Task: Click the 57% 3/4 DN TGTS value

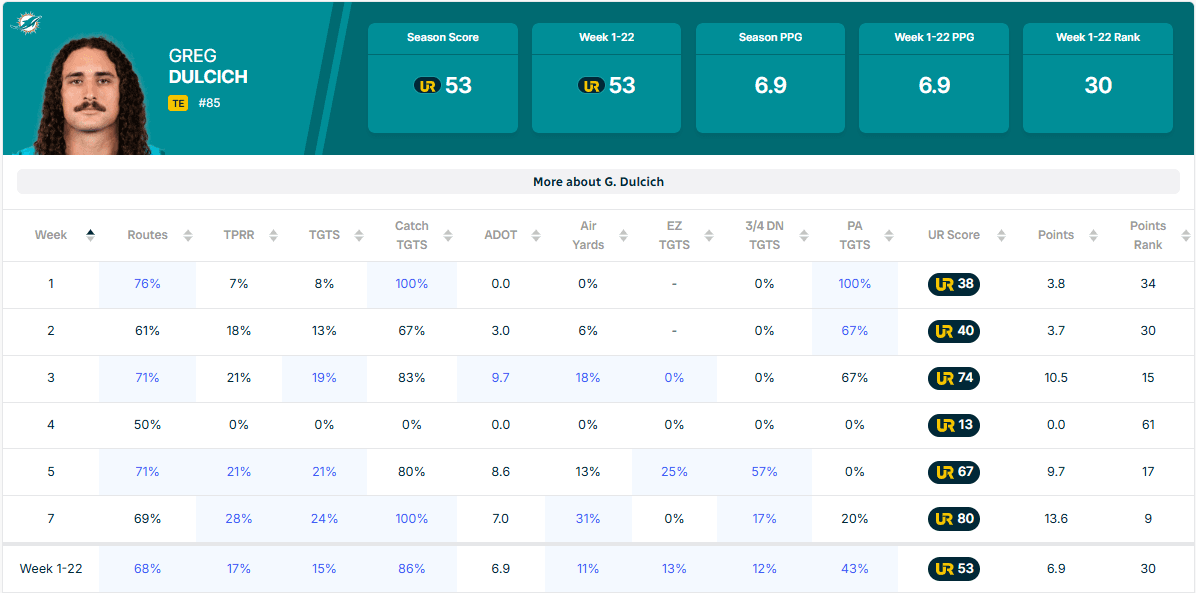Action: click(764, 472)
